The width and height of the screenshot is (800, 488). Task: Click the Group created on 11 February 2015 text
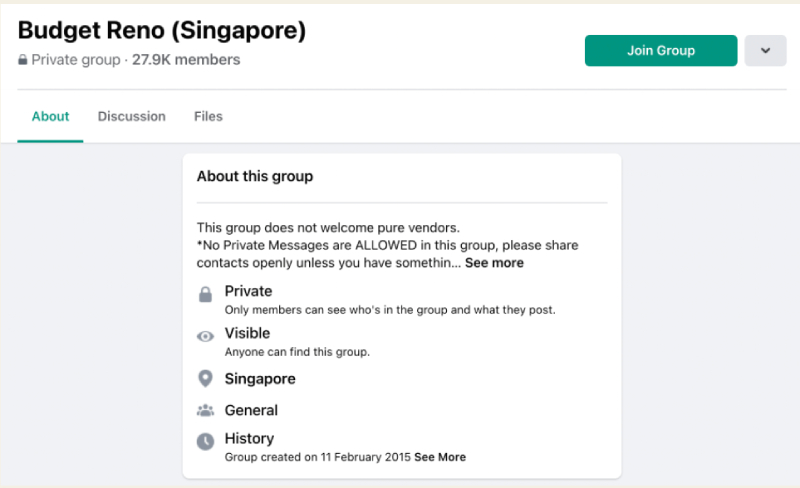tap(317, 457)
